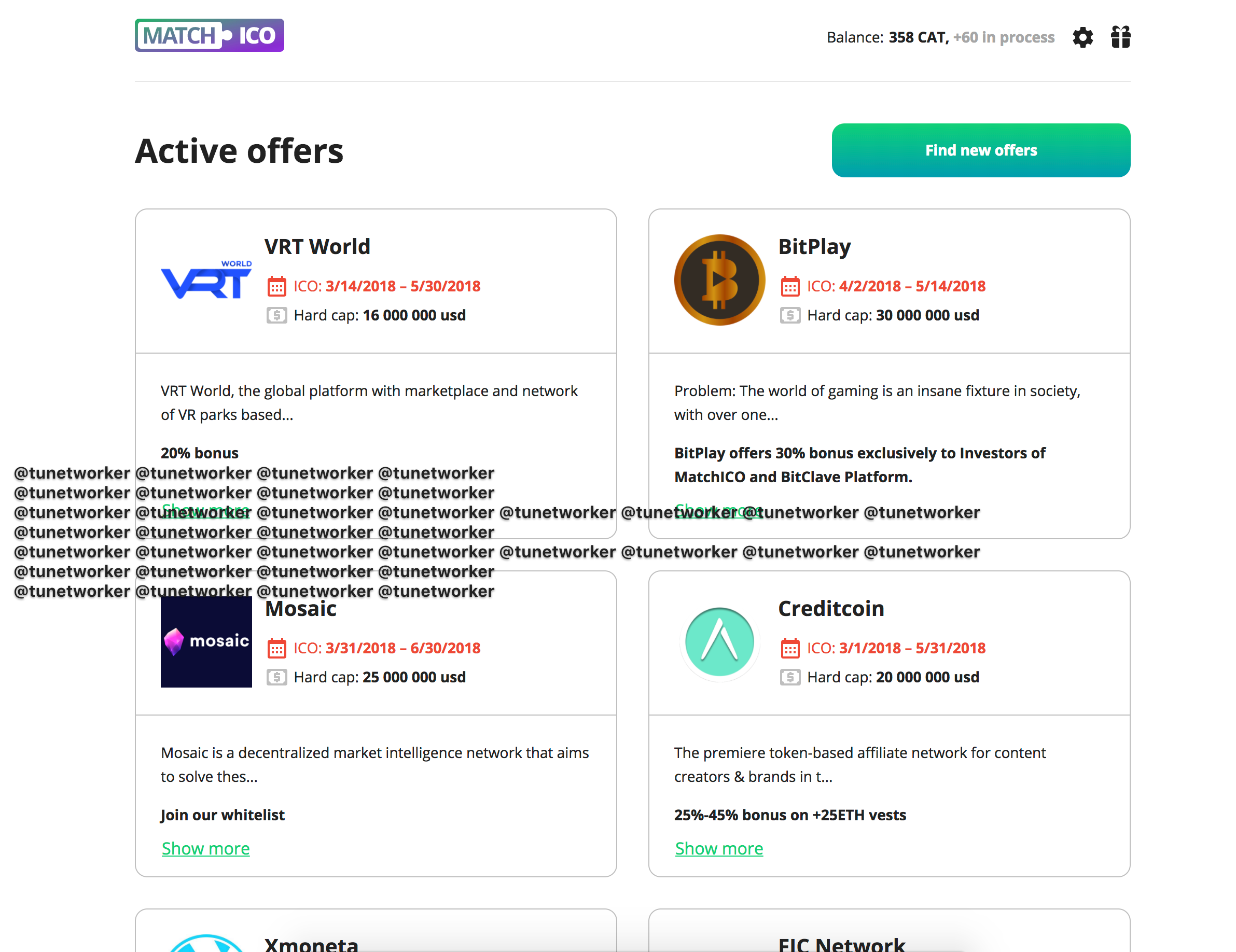Viewport: 1236px width, 952px height.
Task: Click the BitPlay calendar icon
Action: pyautogui.click(x=789, y=286)
